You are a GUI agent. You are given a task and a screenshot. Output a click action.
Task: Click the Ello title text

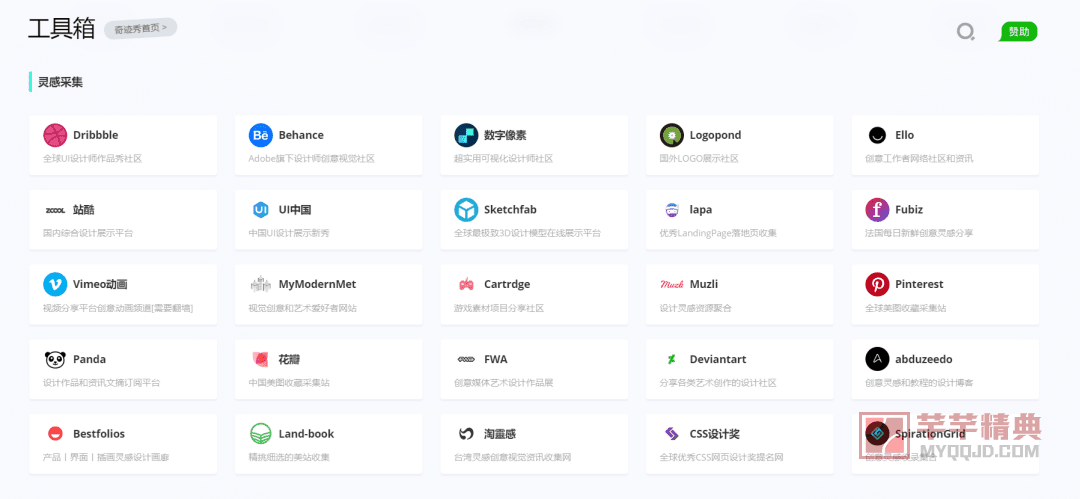[x=904, y=135]
